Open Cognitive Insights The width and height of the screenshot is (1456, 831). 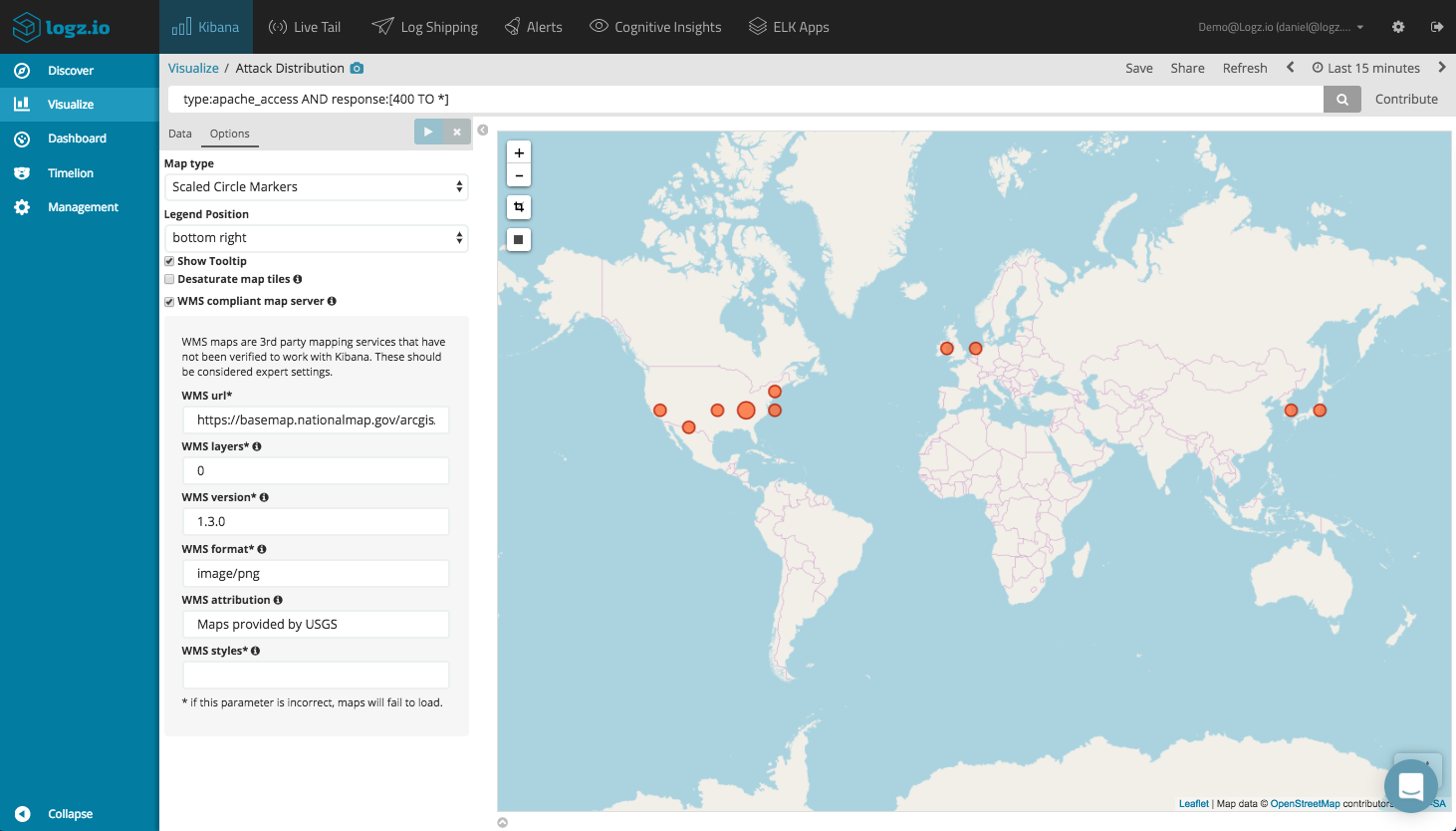click(x=655, y=27)
